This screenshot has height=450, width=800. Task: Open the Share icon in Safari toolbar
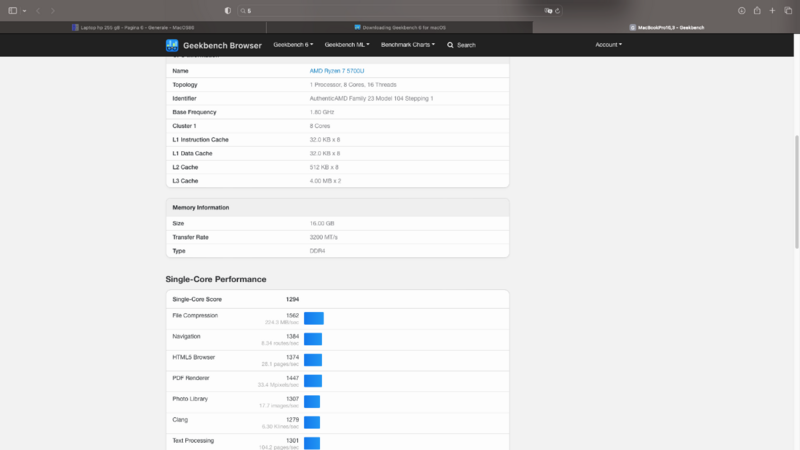tap(757, 11)
